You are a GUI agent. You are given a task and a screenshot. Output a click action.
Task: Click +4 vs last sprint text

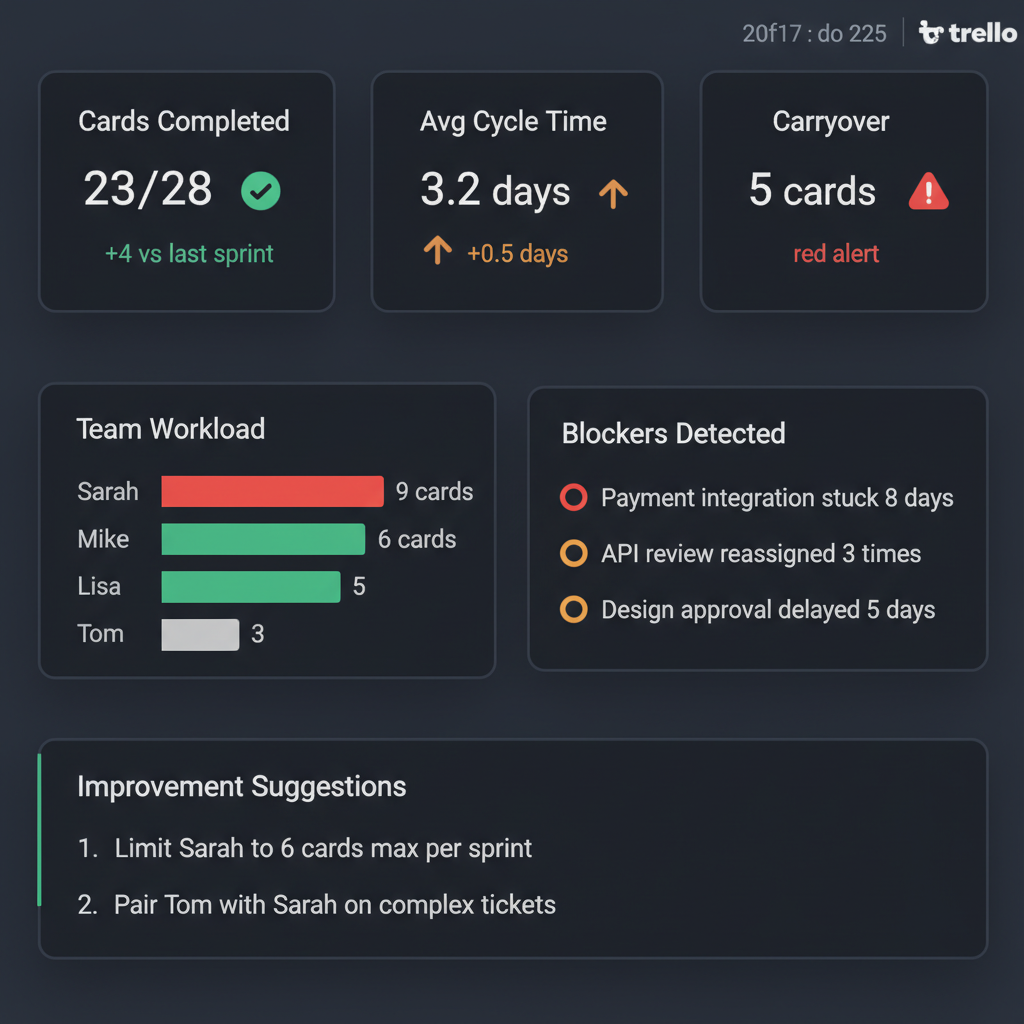pyautogui.click(x=189, y=254)
